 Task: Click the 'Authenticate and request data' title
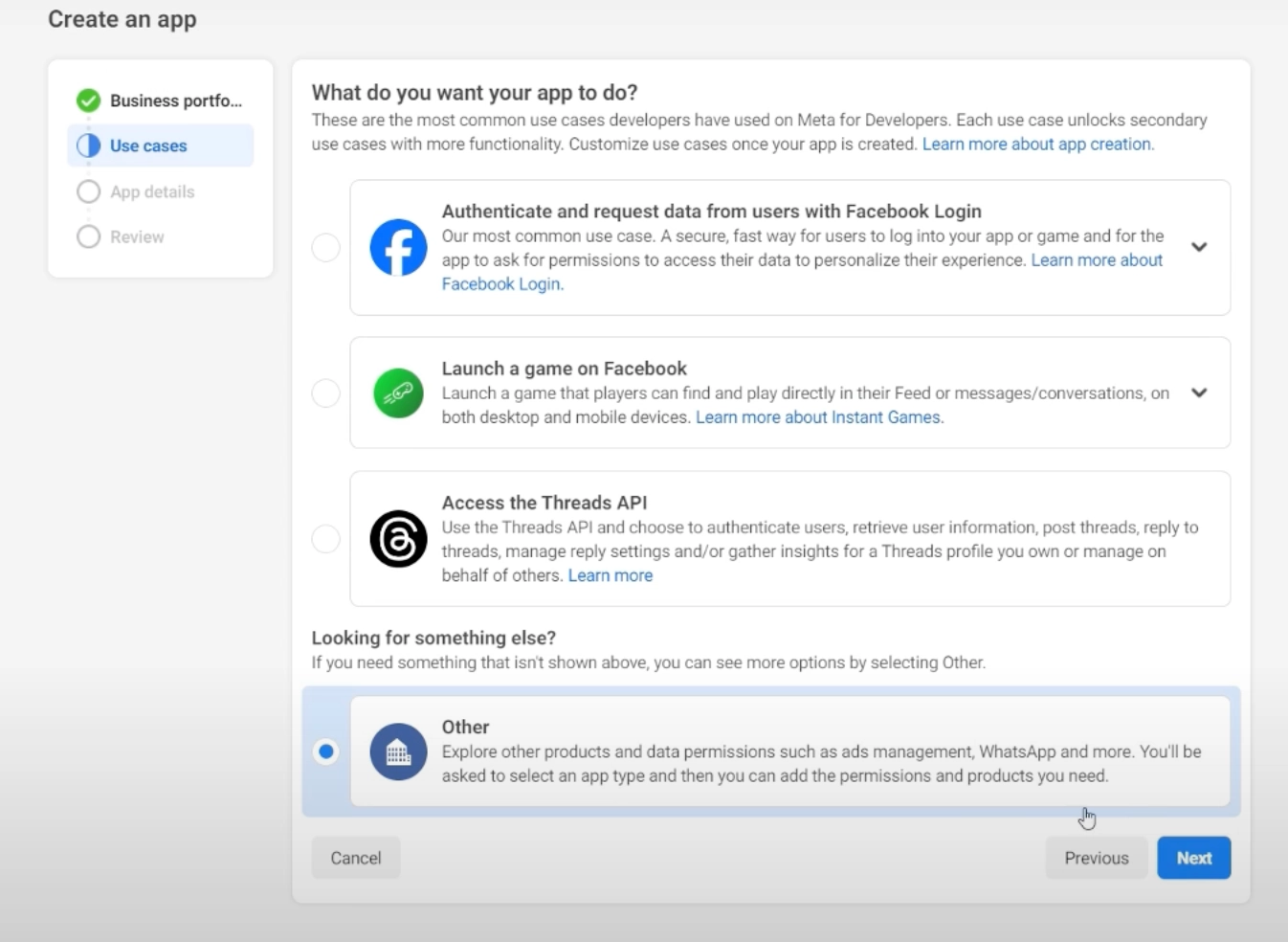coord(711,212)
